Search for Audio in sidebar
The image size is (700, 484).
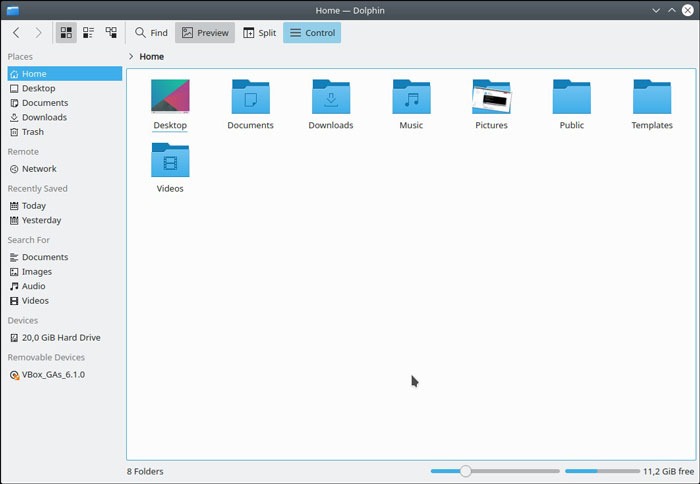65,286
